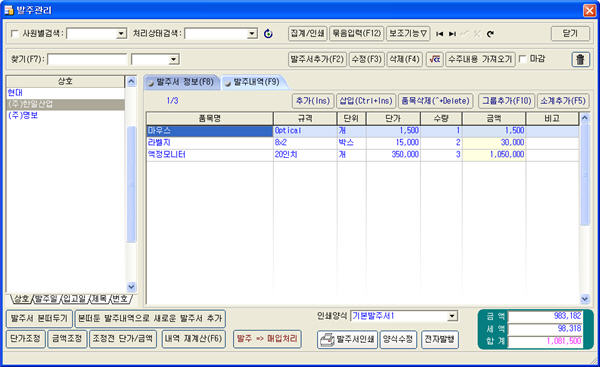This screenshot has width=600, height=367.
Task: Click the refresh icon beside 처리상태검색
Action: pos(268,34)
